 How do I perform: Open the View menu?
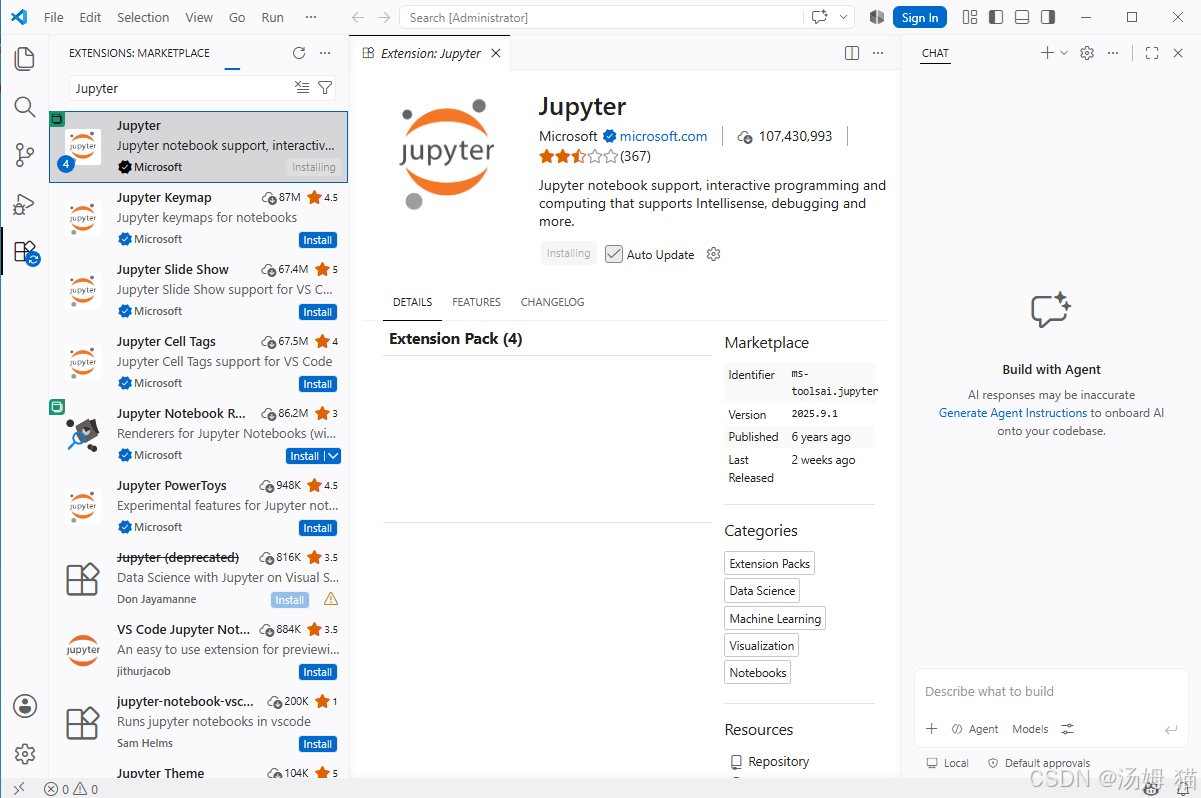click(199, 17)
